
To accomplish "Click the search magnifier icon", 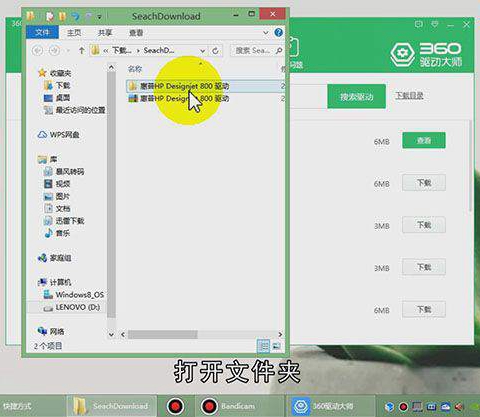I will pyautogui.click(x=279, y=51).
